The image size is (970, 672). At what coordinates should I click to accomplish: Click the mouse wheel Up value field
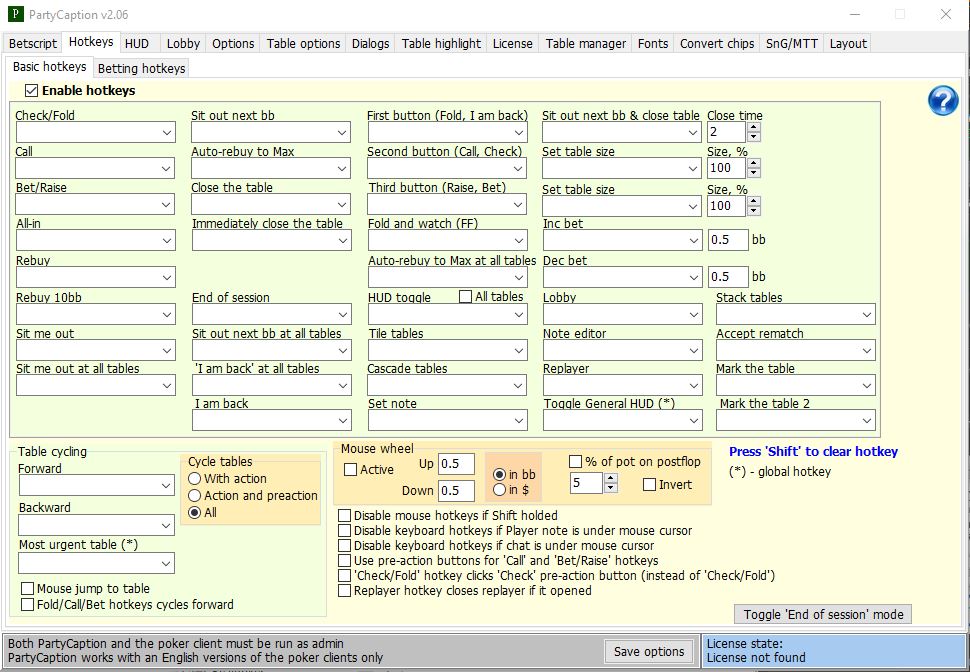(457, 464)
